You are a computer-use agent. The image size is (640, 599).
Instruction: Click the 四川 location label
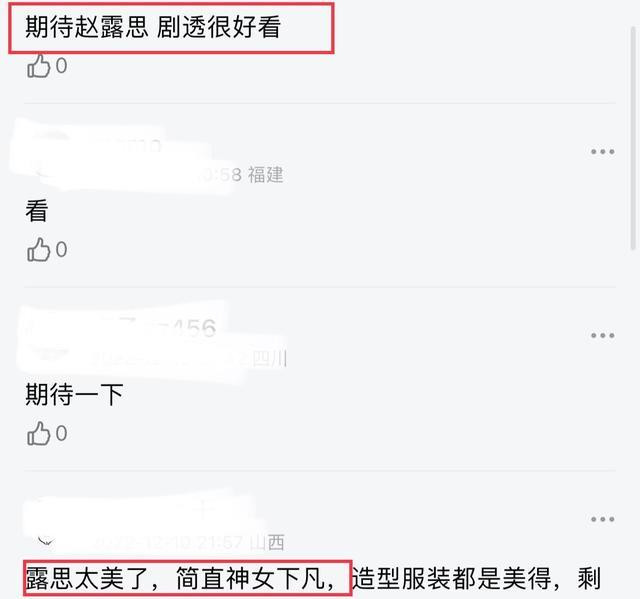point(270,359)
